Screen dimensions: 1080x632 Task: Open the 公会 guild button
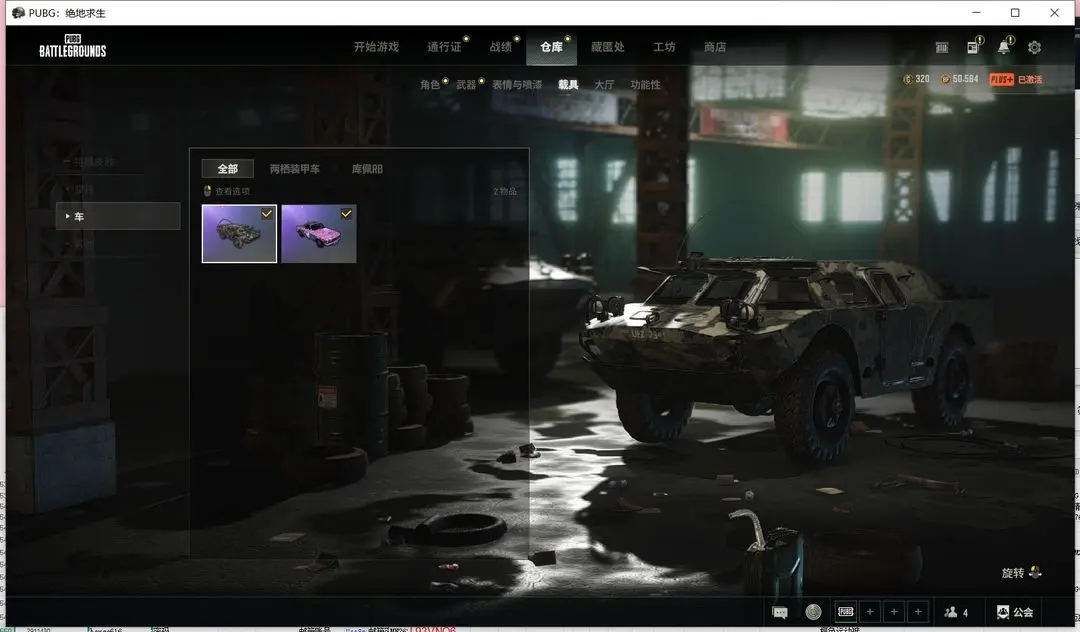1015,612
